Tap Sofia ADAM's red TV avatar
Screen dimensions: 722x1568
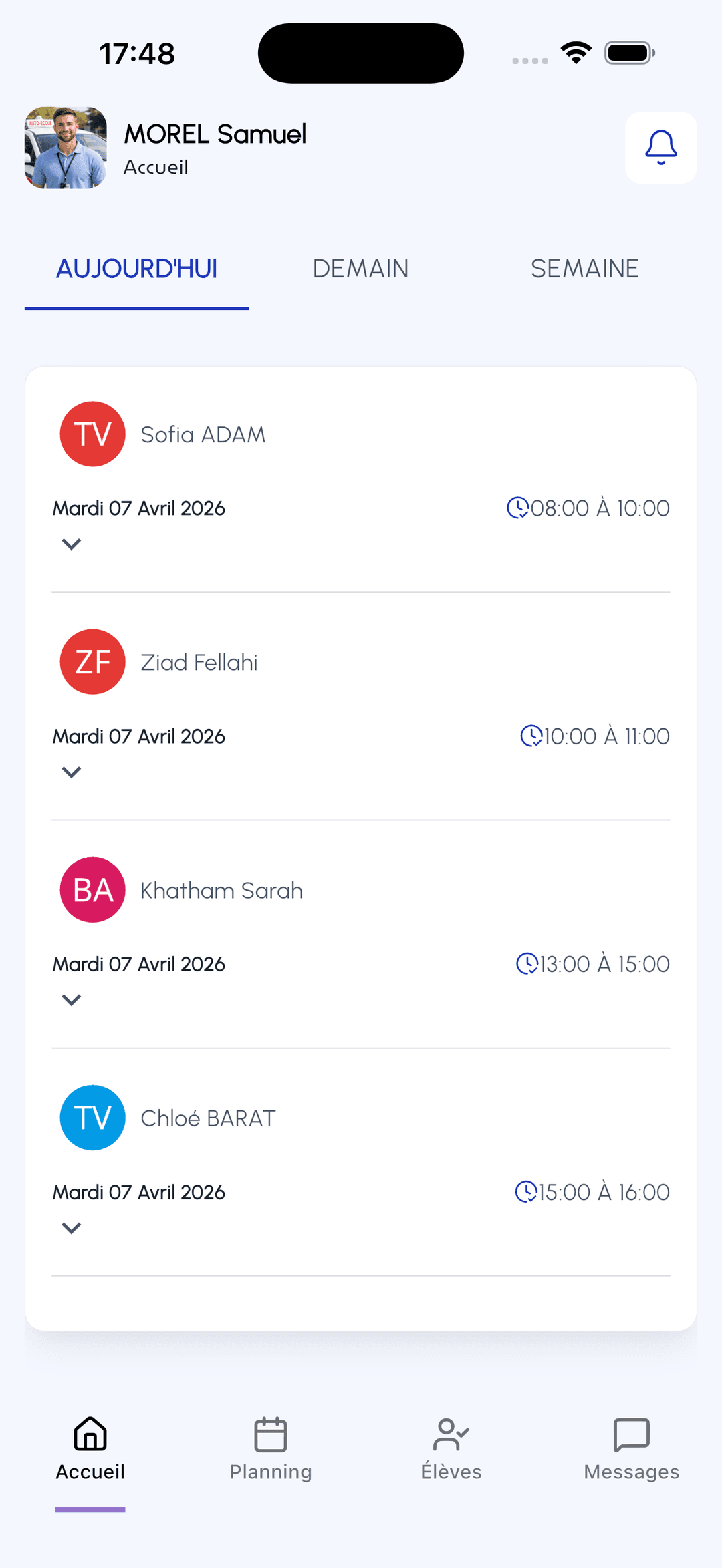click(93, 434)
